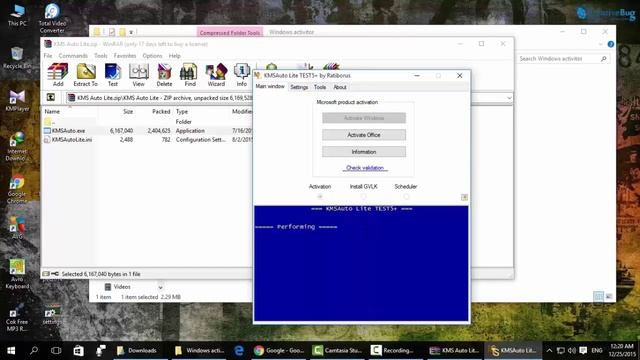
Task: Click the Test icon in WinRAR
Action: (113, 75)
